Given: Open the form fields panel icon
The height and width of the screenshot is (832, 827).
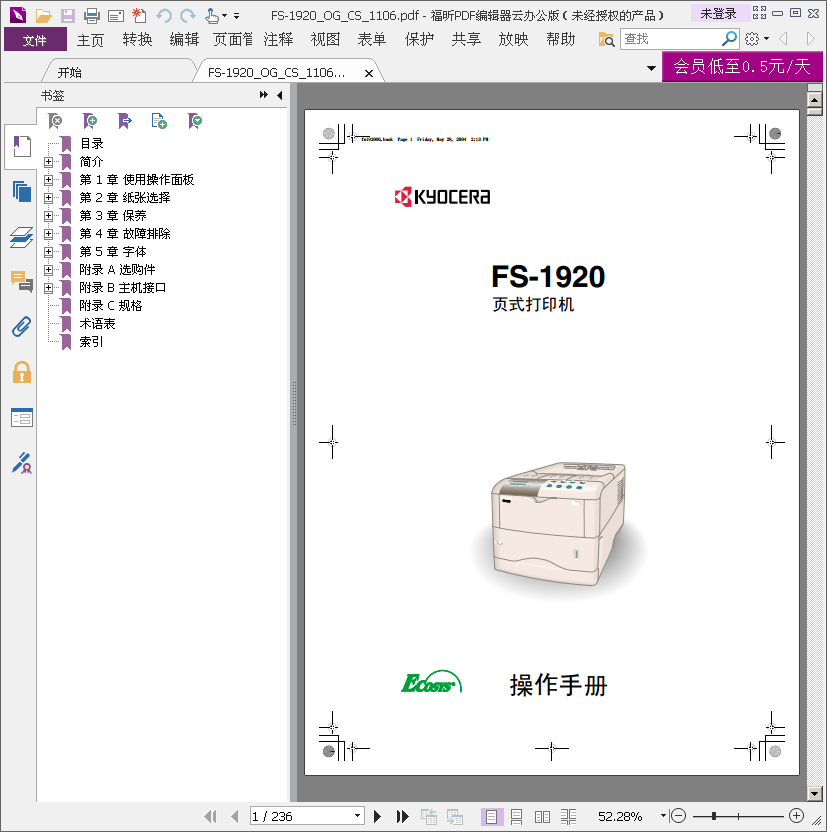Looking at the screenshot, I should (22, 418).
